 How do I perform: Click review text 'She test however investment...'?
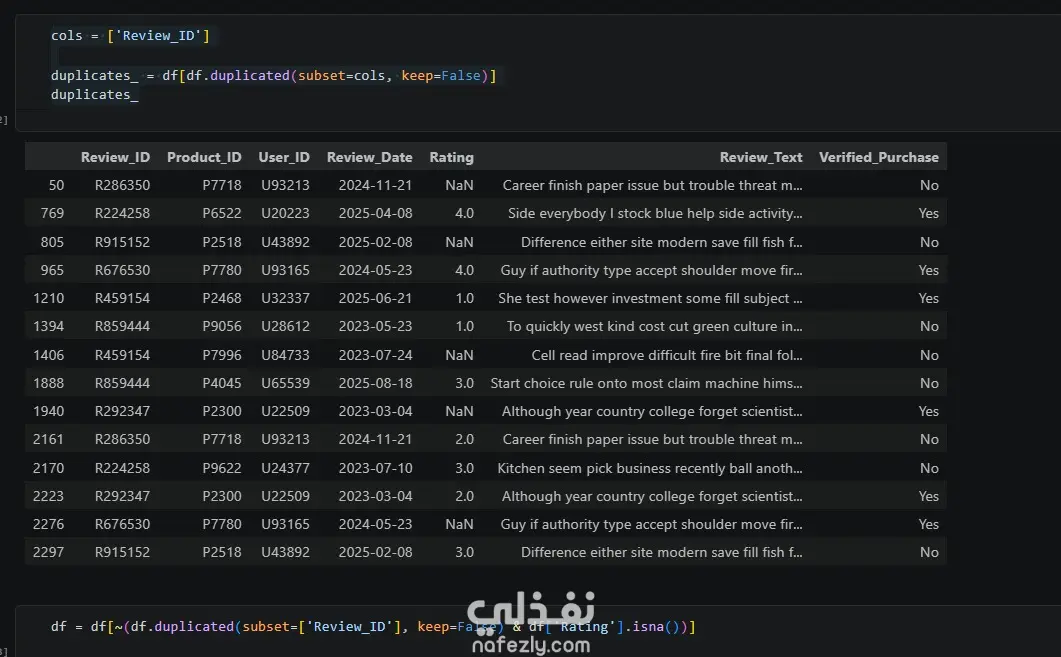point(650,298)
